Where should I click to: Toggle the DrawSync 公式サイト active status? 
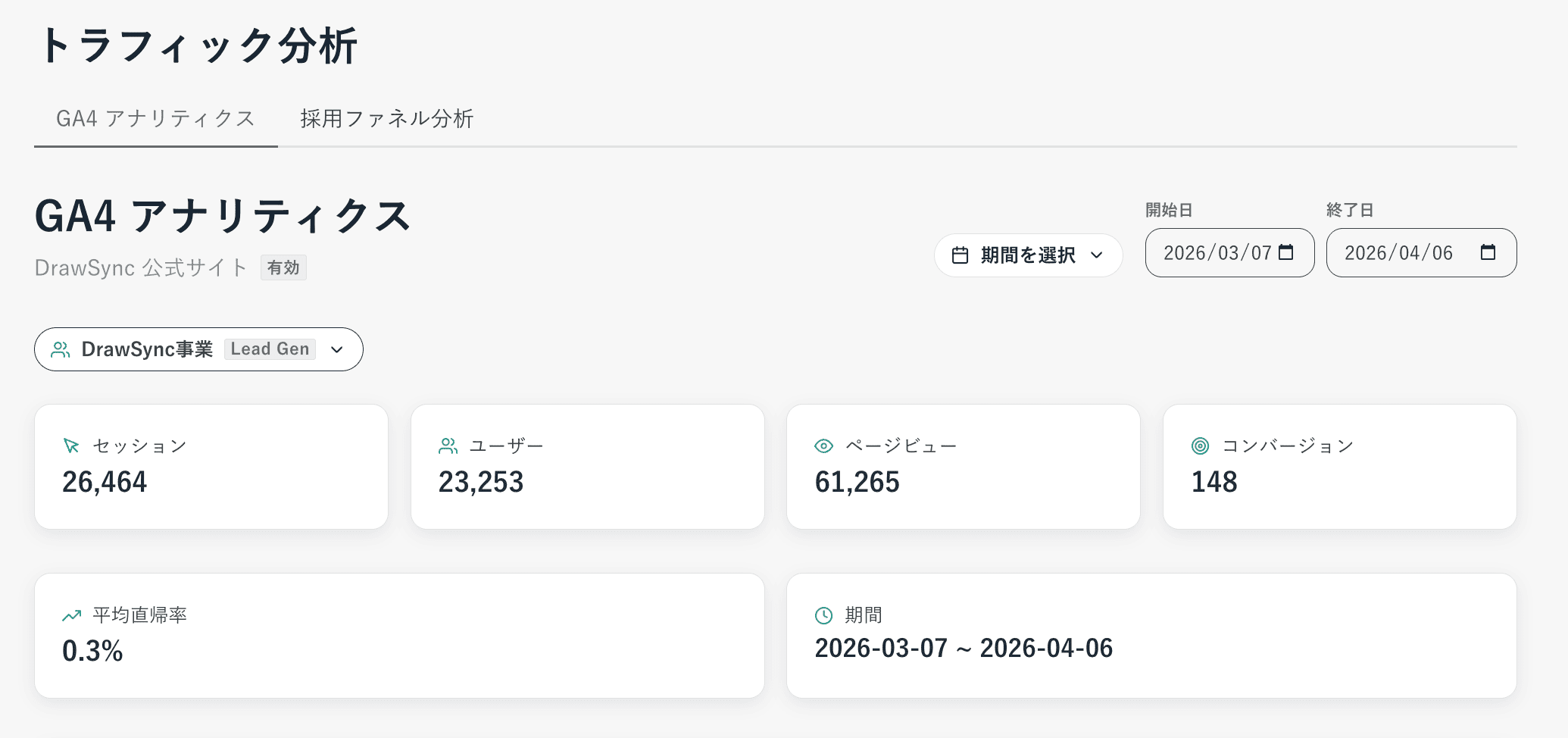pos(283,267)
